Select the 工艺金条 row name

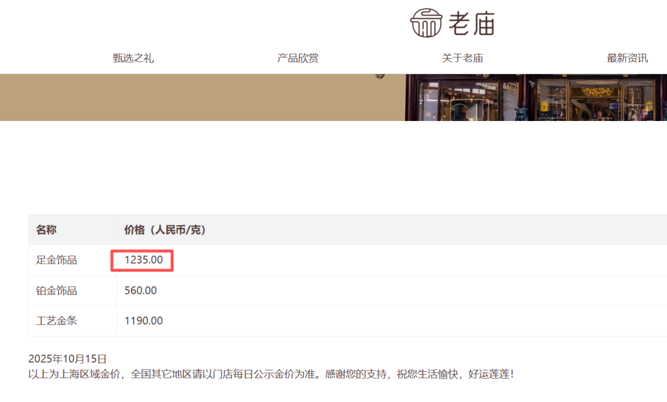point(56,321)
